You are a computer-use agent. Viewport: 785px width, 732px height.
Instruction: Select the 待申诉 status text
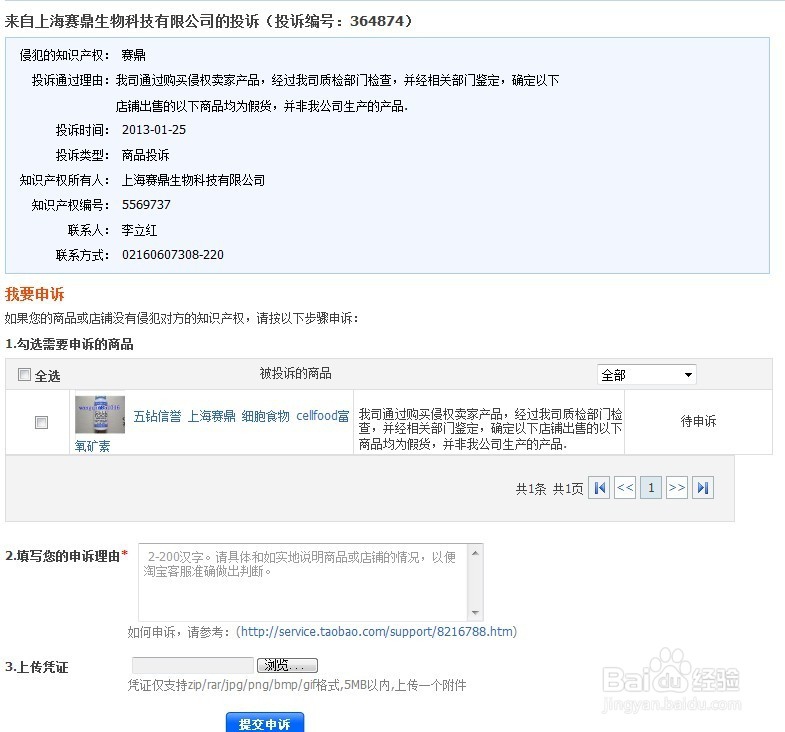[x=698, y=421]
